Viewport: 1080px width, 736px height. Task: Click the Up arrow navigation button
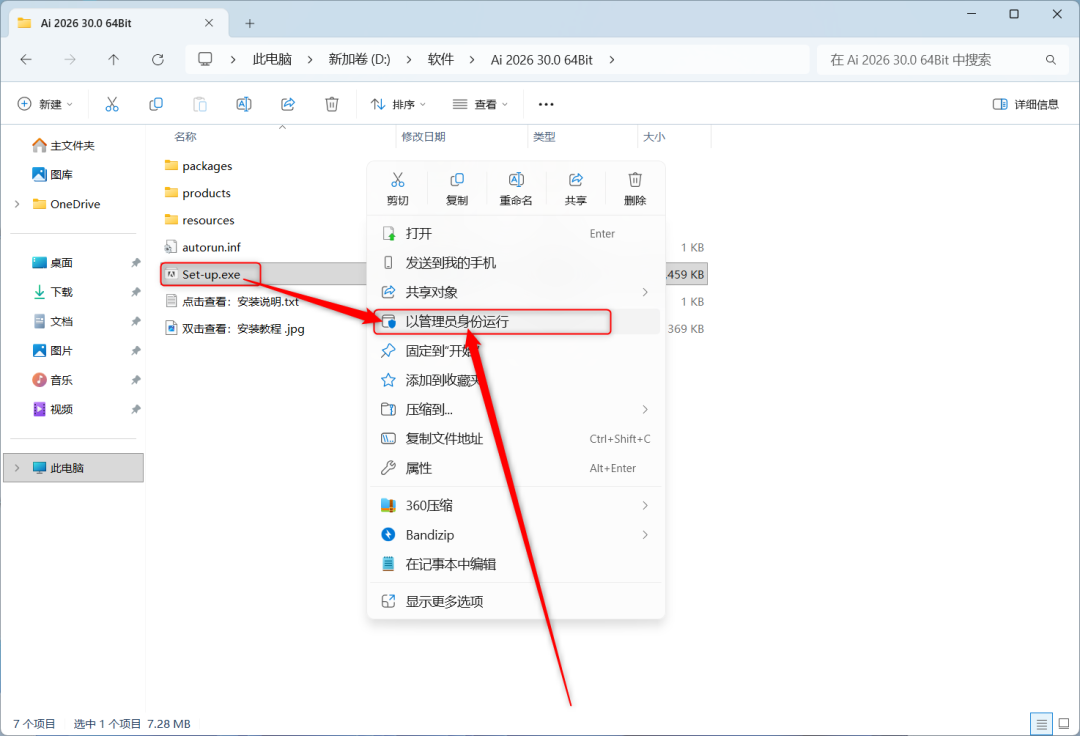pyautogui.click(x=113, y=60)
